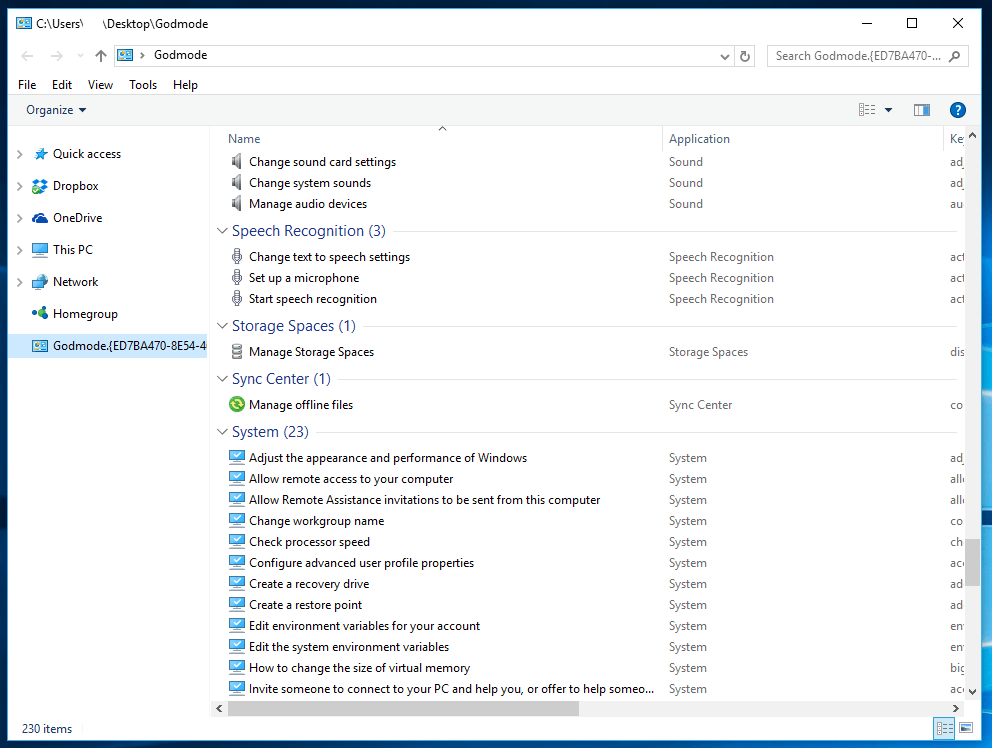Open the Organize dropdown

[56, 110]
